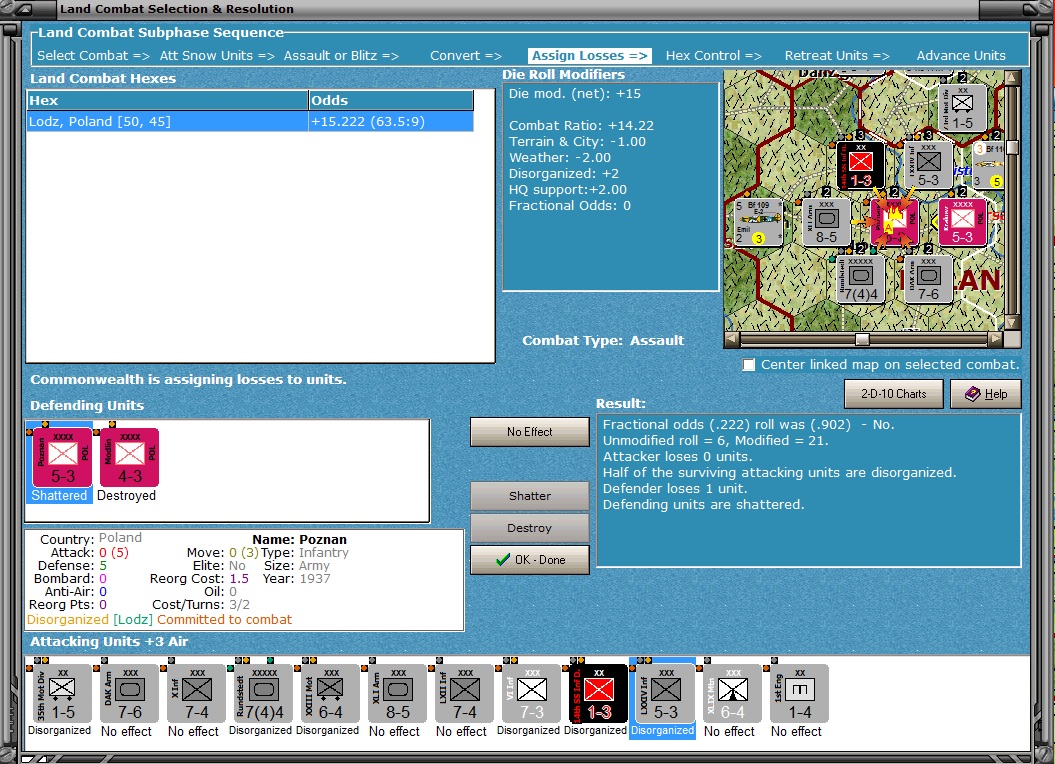
Task: Open the Help book button
Action: point(986,394)
